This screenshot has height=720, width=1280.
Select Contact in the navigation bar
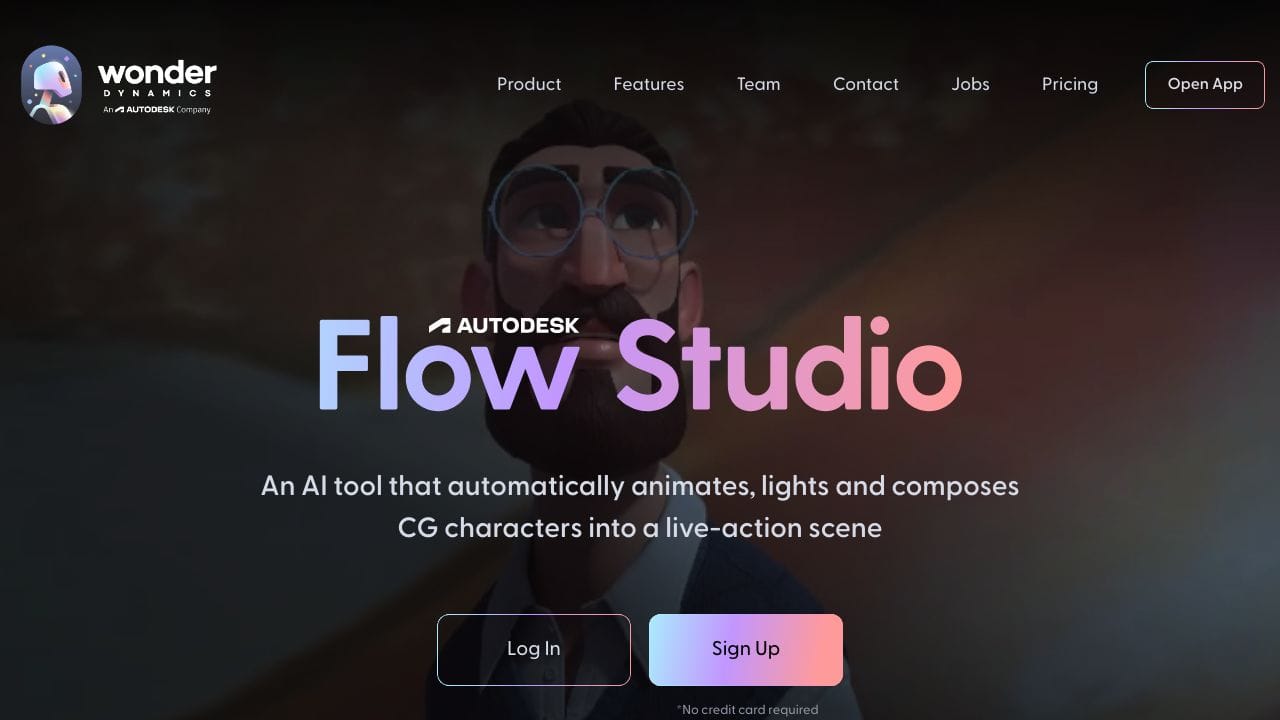[x=866, y=84]
